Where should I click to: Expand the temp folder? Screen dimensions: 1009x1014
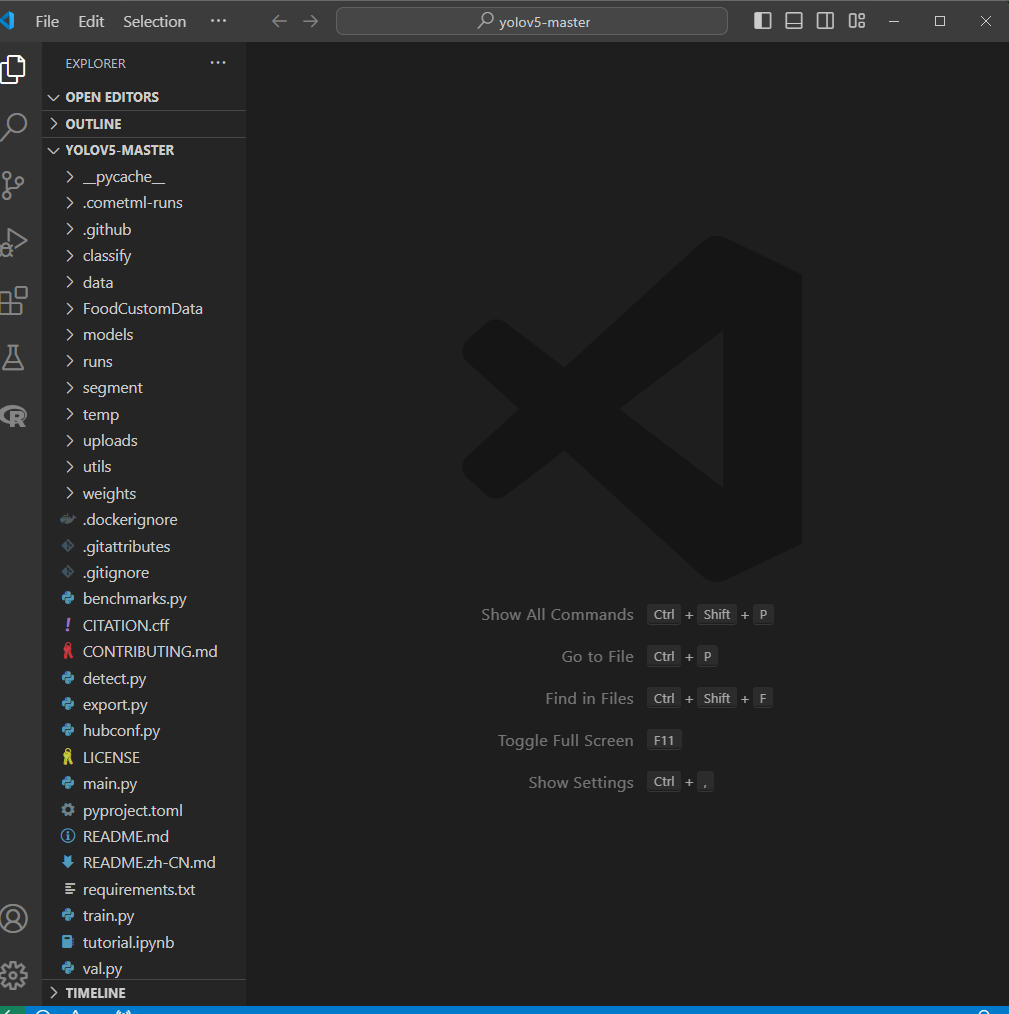click(x=144, y=415)
